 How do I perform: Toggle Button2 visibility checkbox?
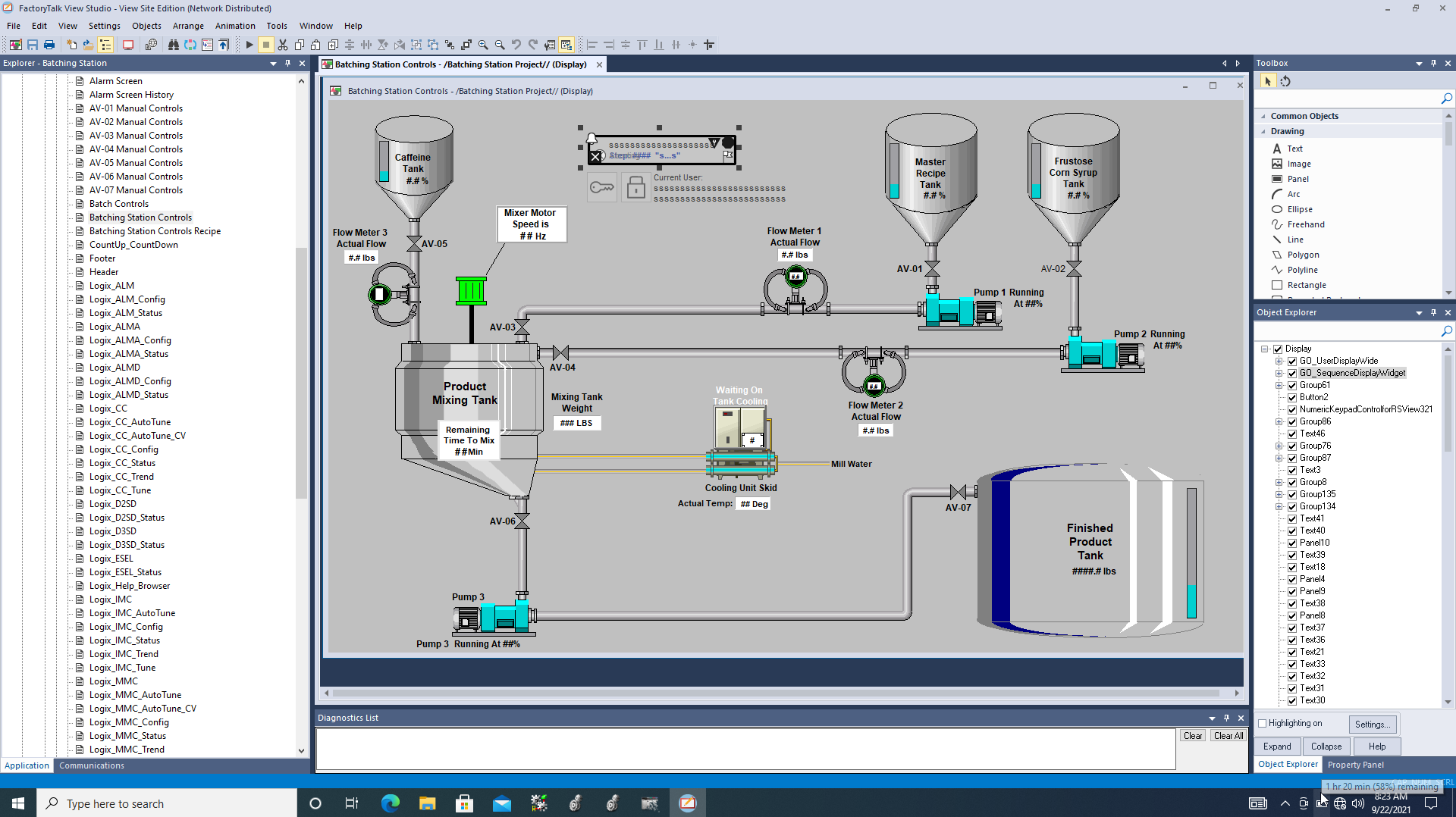[x=1292, y=397]
